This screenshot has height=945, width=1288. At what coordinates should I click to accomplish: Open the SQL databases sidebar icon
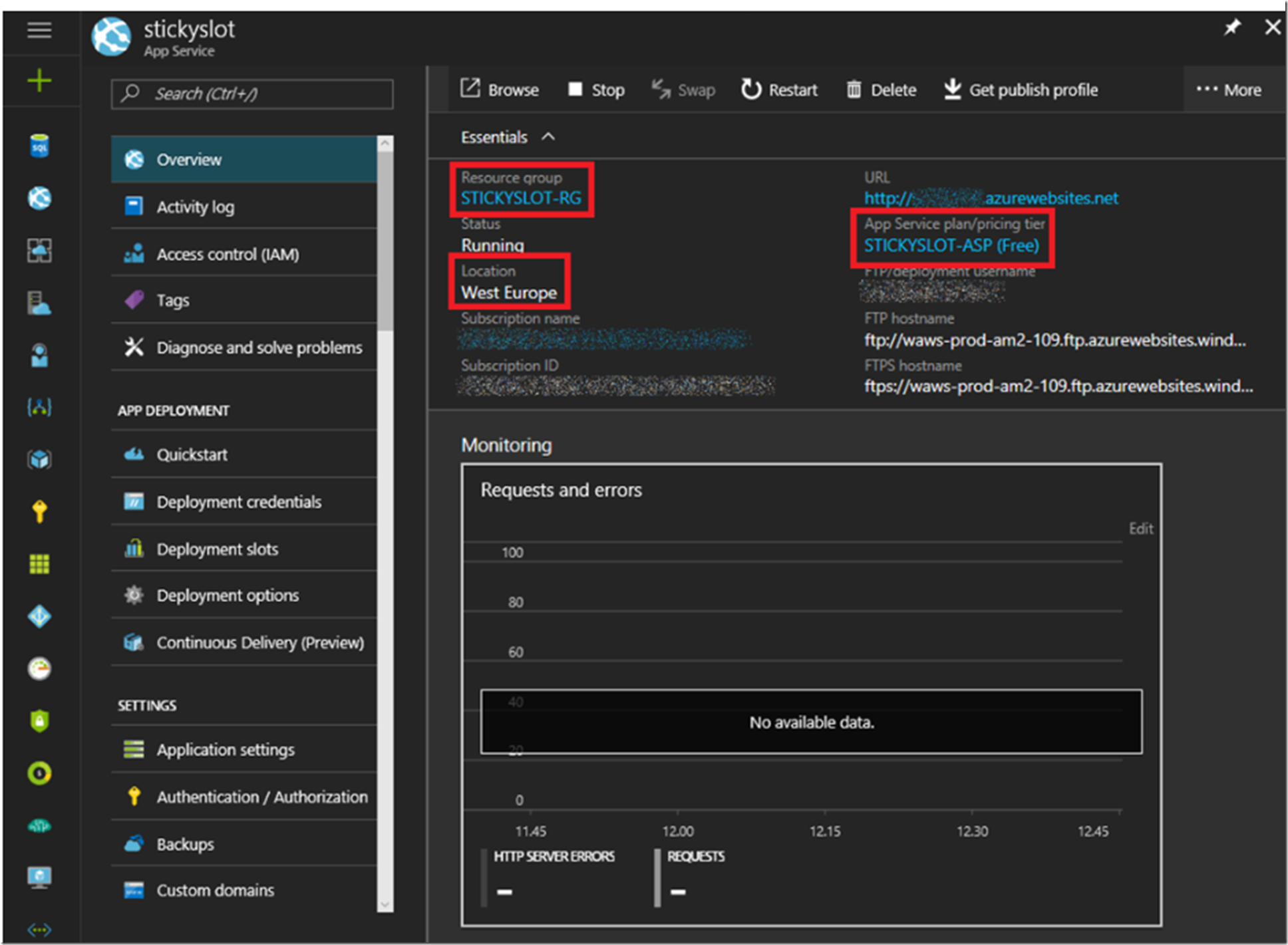pos(39,146)
